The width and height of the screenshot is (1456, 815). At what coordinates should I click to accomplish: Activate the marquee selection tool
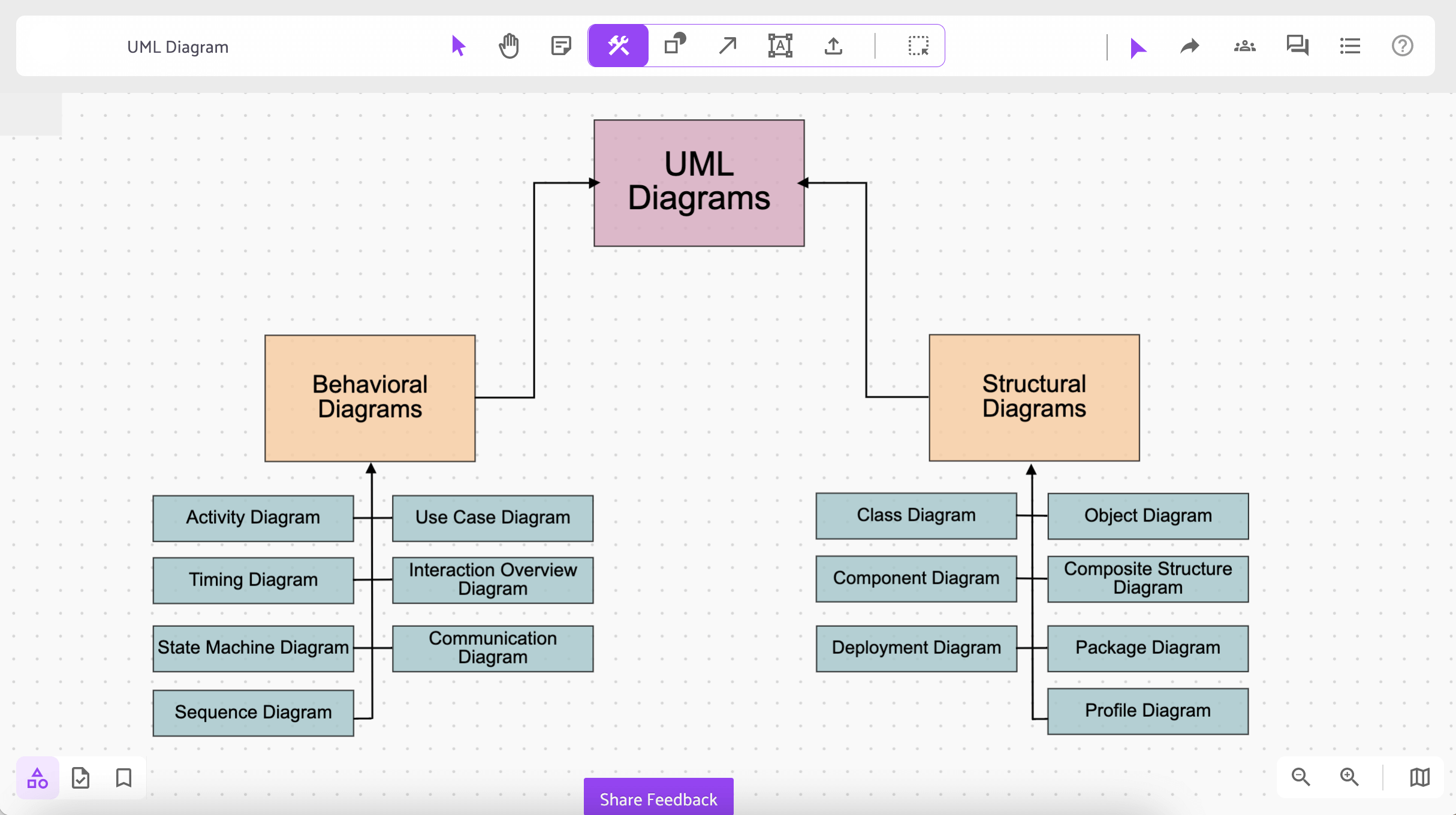click(x=918, y=46)
